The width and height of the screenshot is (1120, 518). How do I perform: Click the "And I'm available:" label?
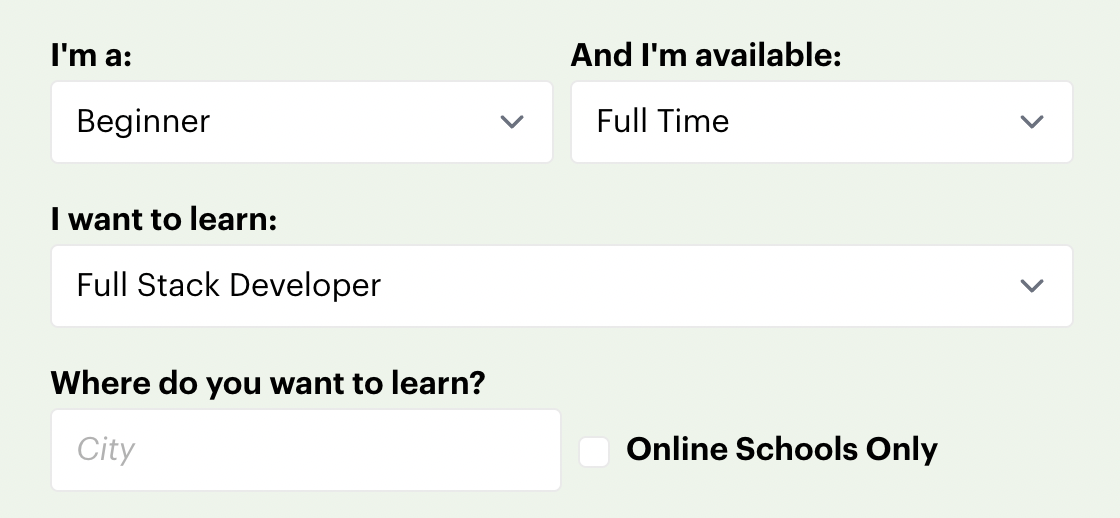point(705,56)
